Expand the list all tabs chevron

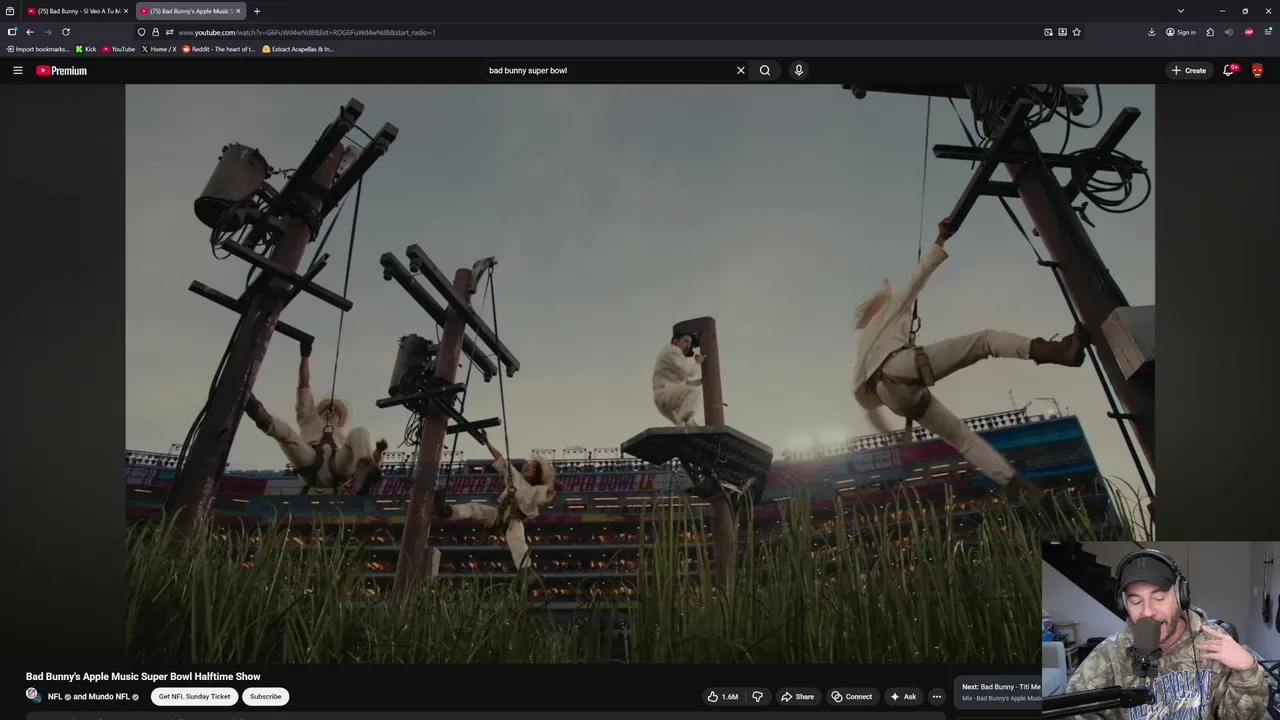point(1181,11)
